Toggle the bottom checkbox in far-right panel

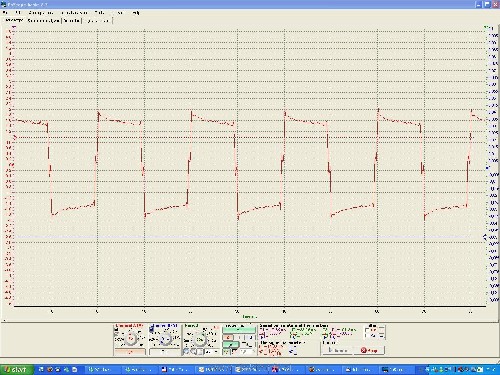(x=367, y=335)
